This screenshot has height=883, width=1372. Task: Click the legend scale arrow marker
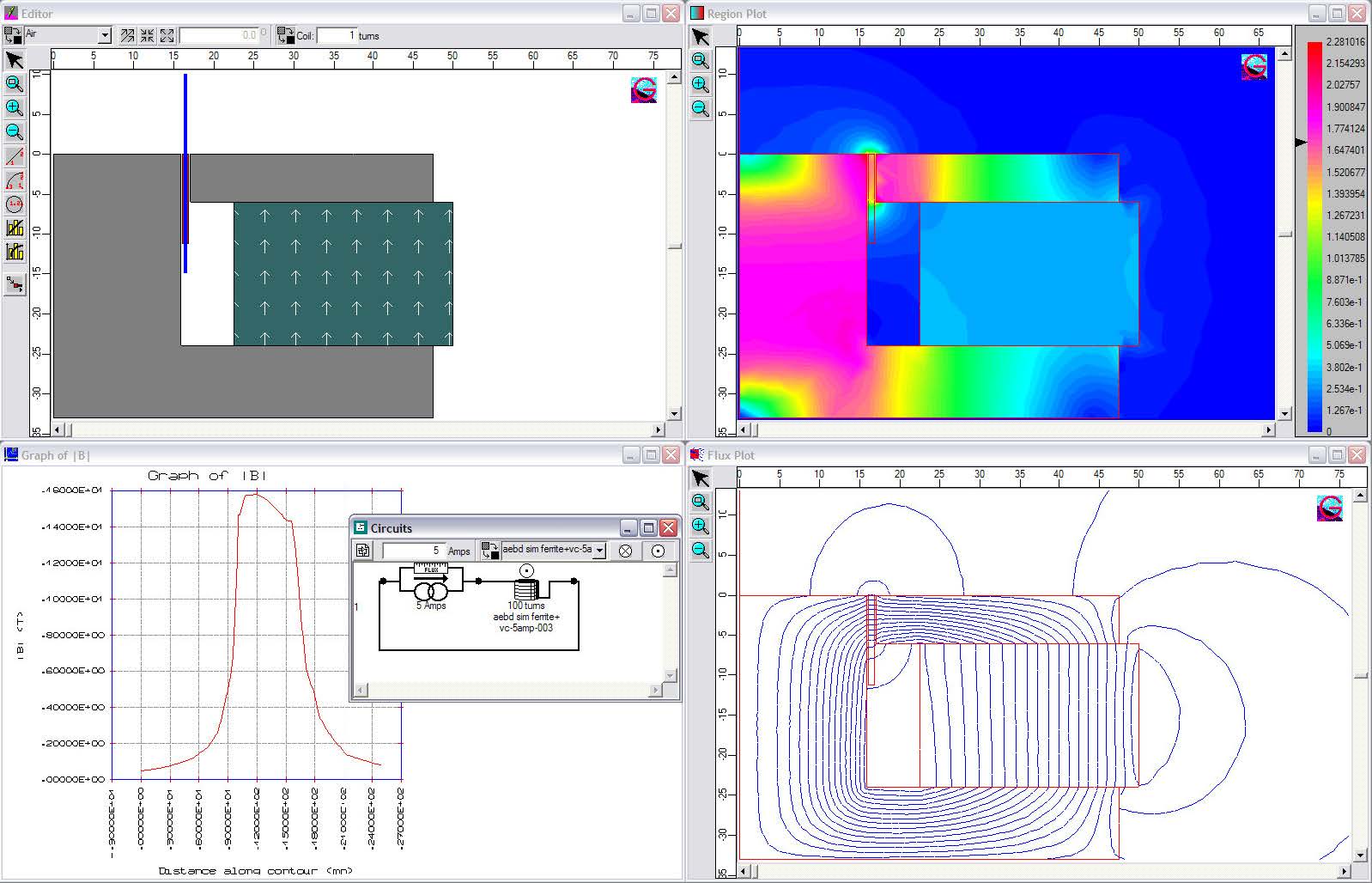coord(1301,143)
